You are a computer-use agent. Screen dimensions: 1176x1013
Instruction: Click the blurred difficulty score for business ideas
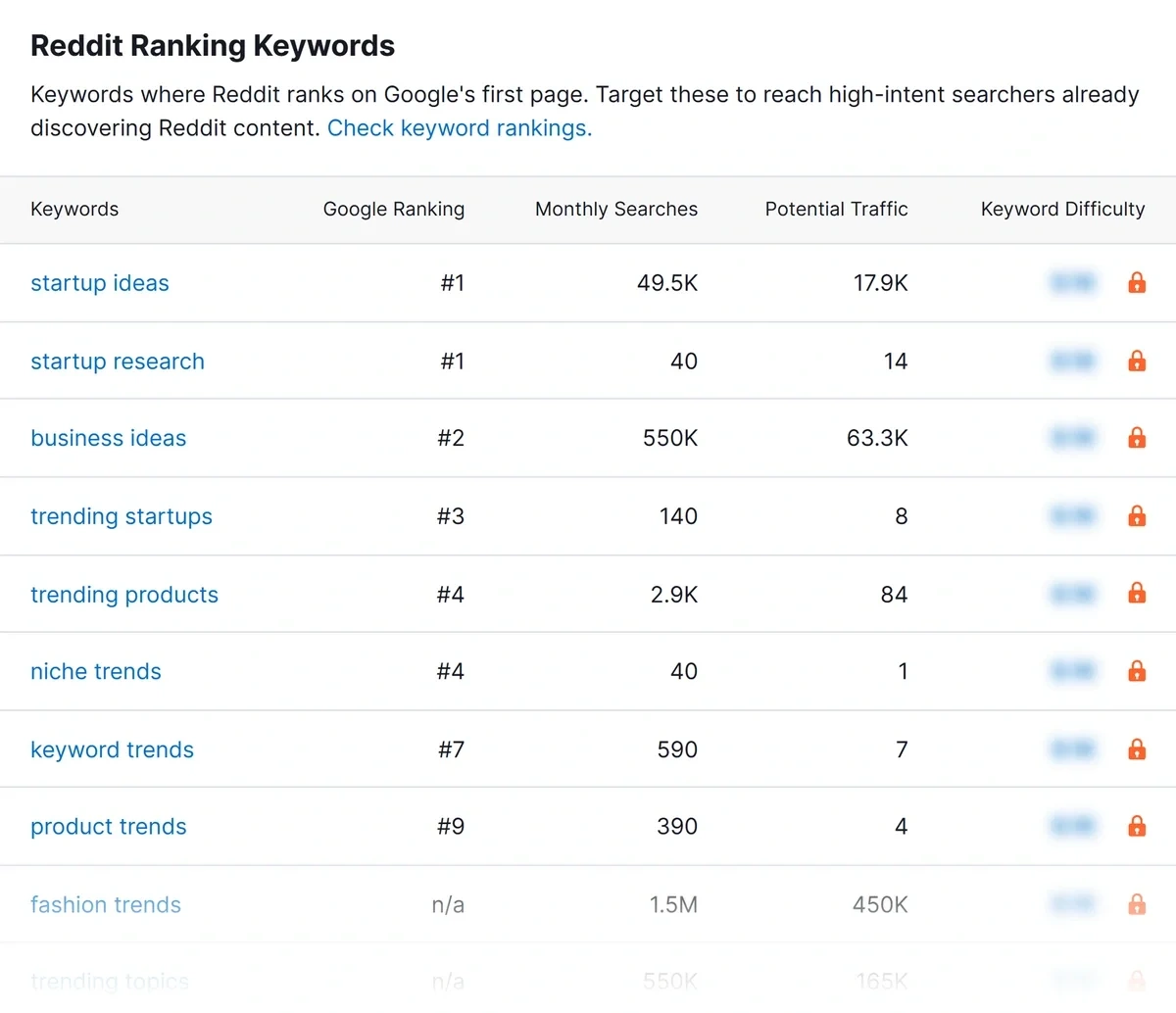tap(1072, 438)
